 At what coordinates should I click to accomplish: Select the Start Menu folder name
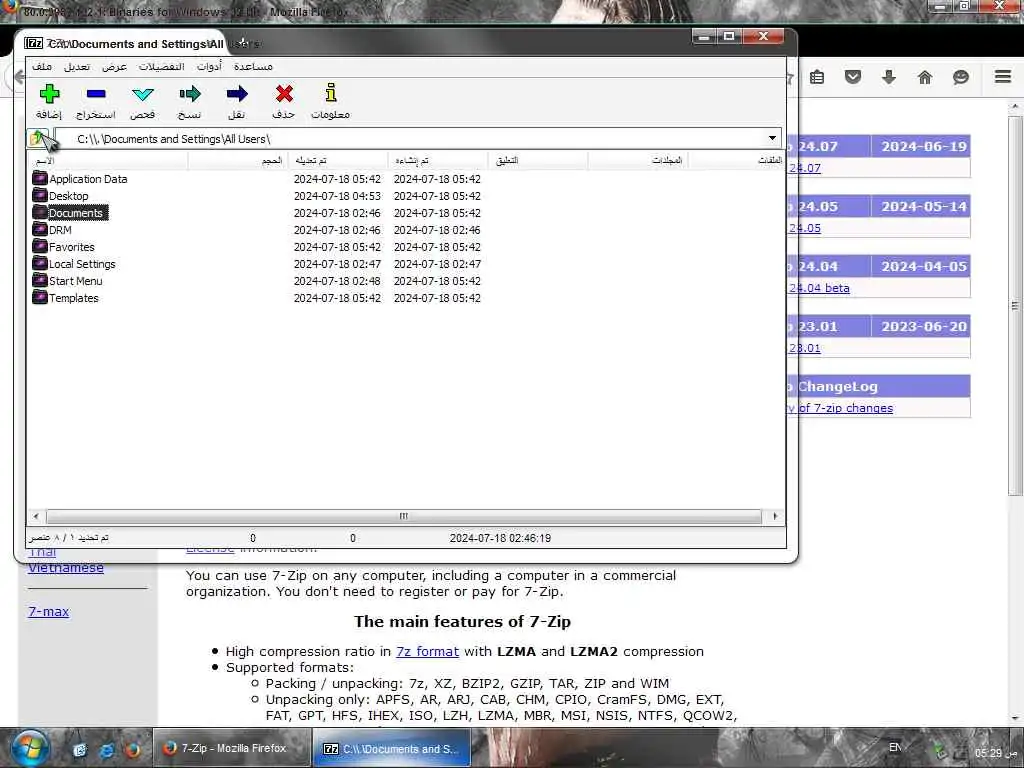76,281
